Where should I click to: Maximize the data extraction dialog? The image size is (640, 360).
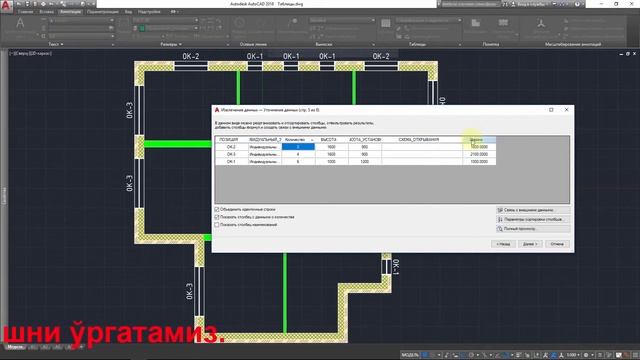click(551, 110)
